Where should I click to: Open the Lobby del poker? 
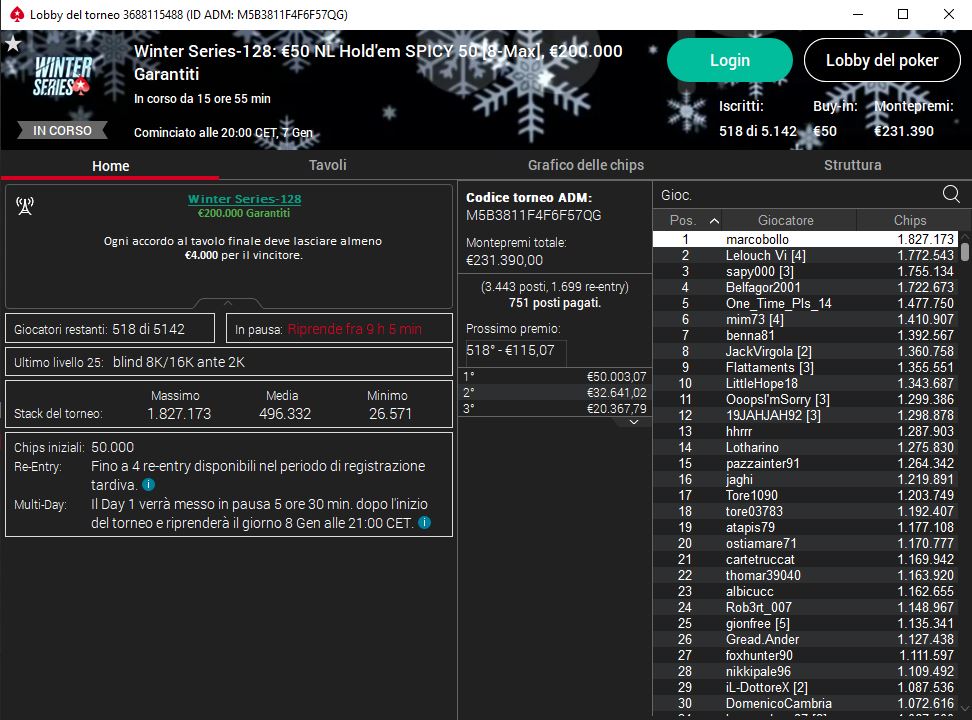pyautogui.click(x=881, y=60)
